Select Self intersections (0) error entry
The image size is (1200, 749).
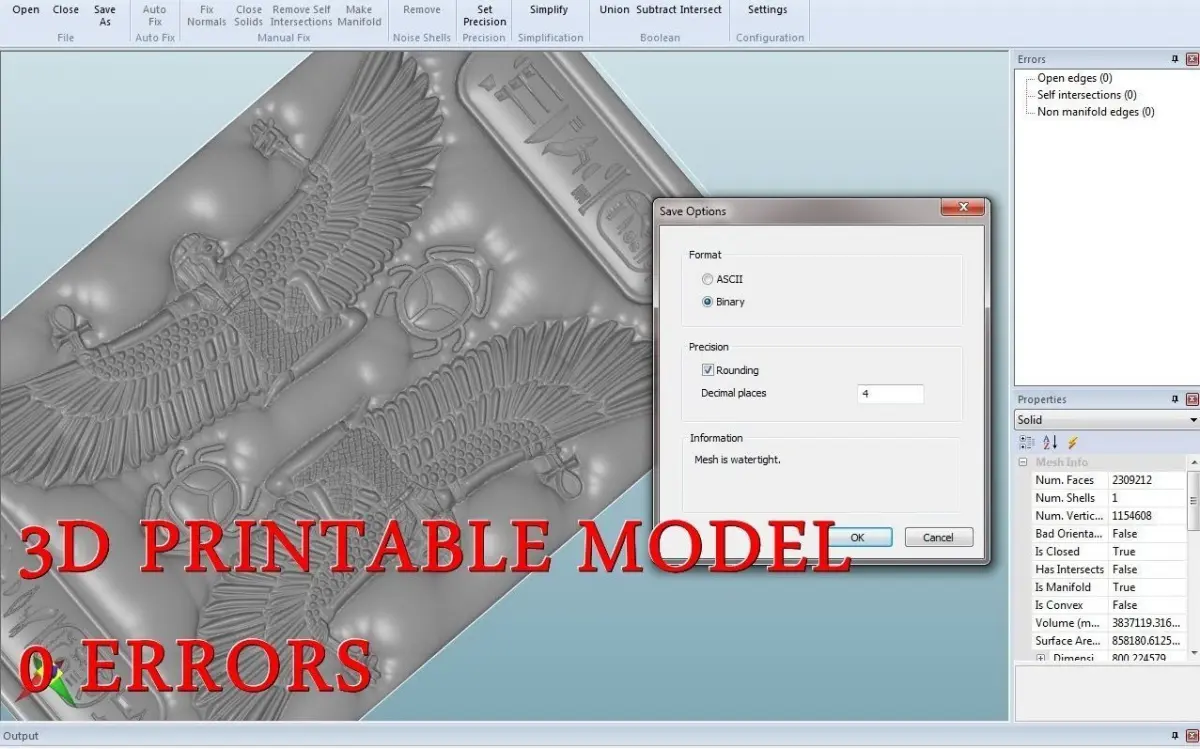(1086, 95)
